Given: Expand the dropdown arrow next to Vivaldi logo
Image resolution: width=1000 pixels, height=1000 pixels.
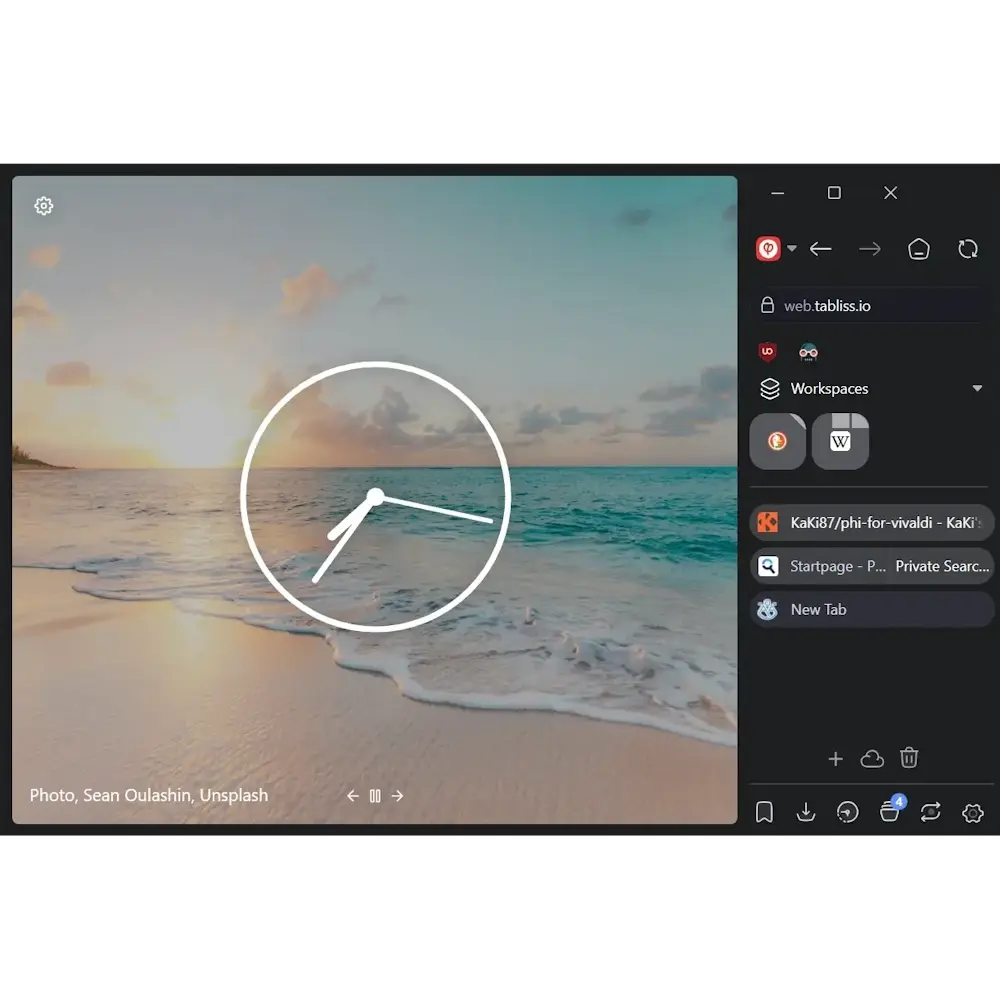Looking at the screenshot, I should click(792, 248).
